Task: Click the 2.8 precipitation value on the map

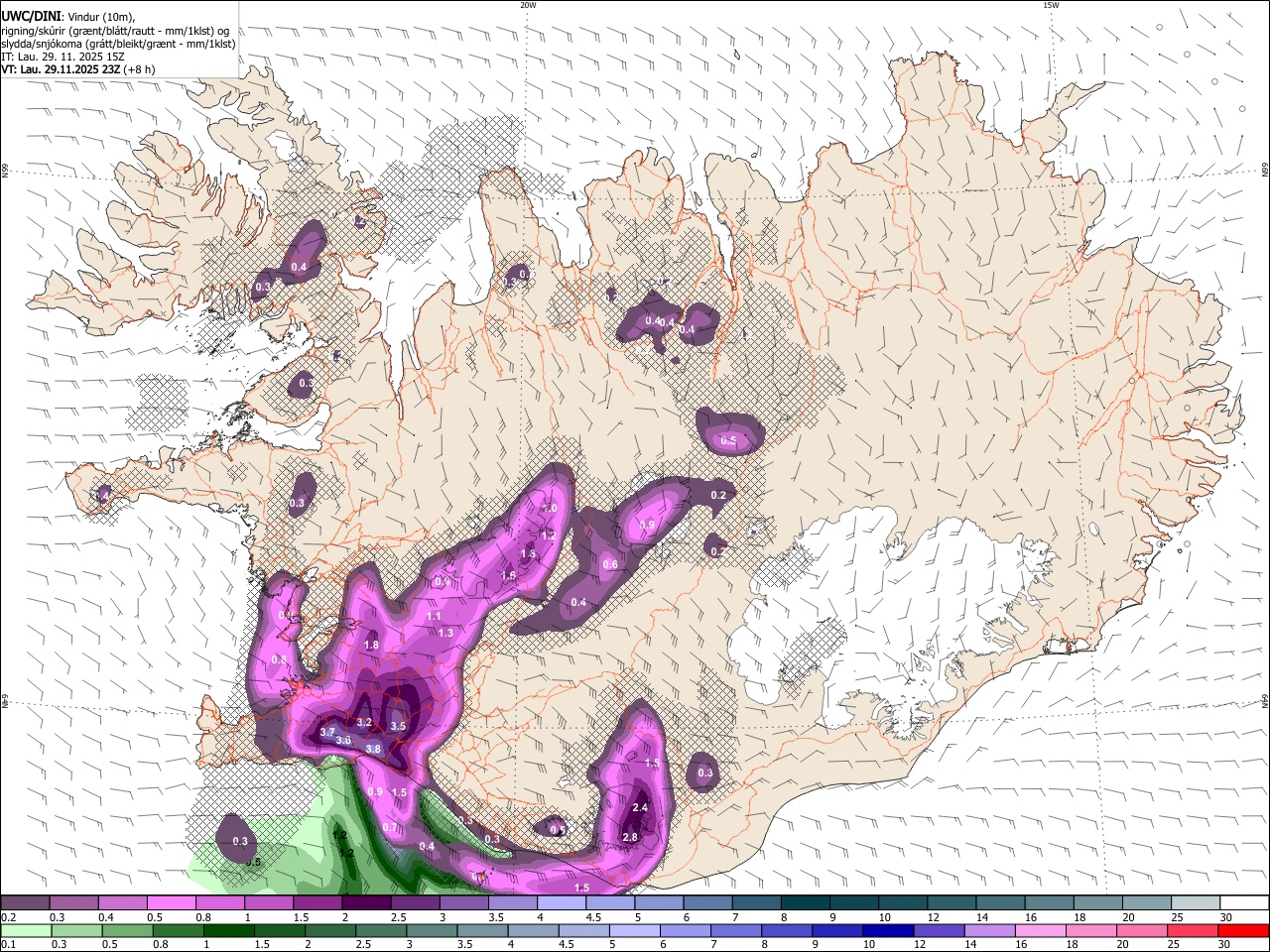Action: (x=630, y=837)
